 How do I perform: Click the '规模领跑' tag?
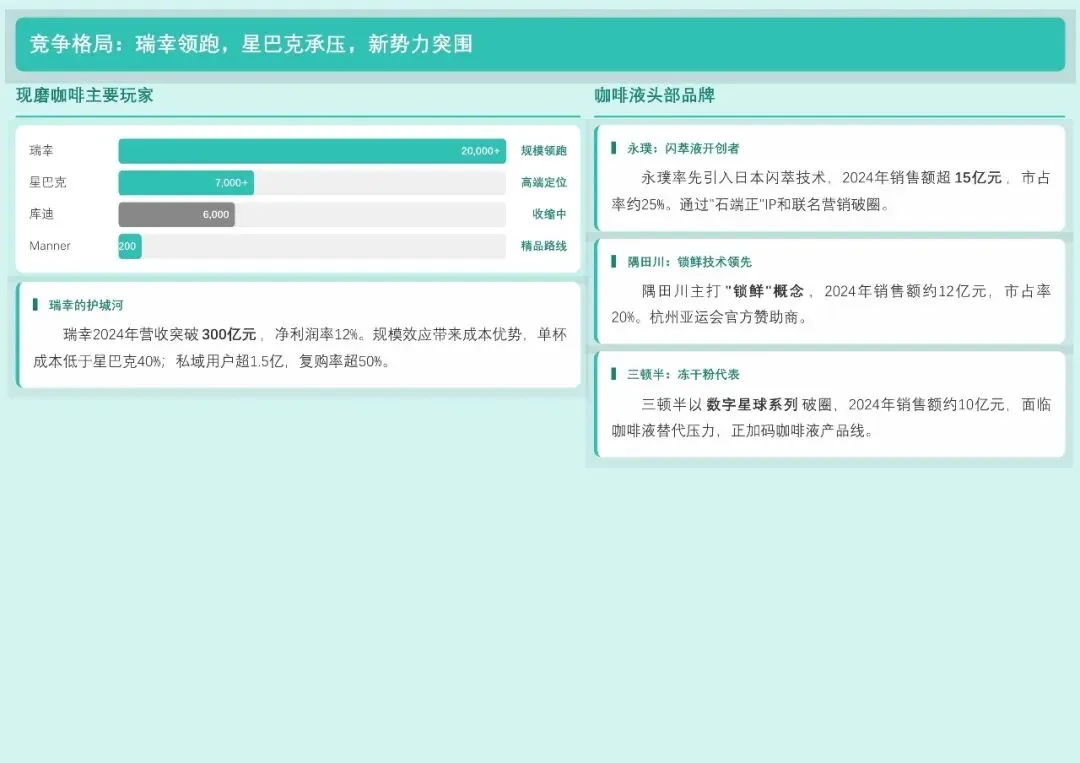click(543, 151)
